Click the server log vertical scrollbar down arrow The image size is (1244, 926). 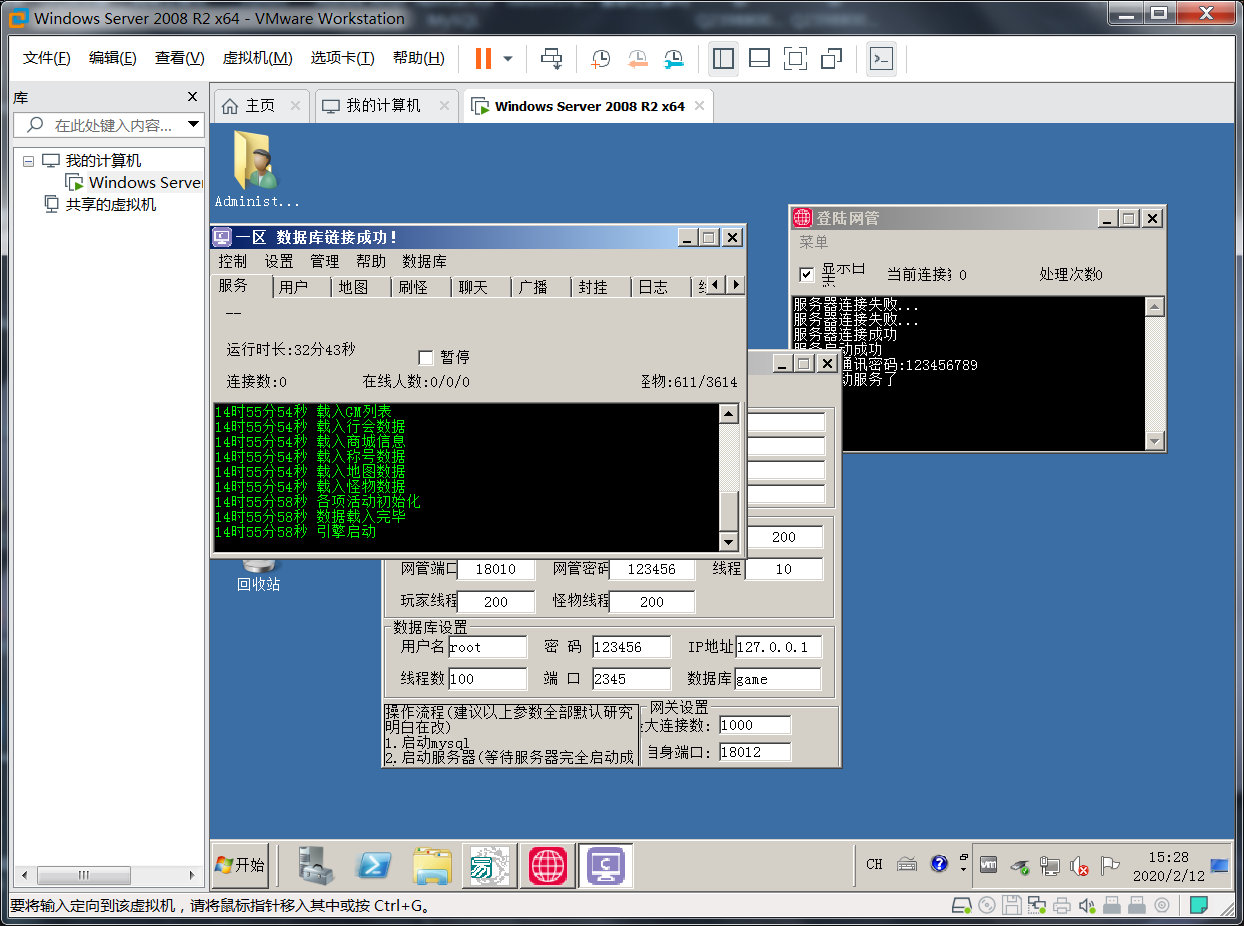pyautogui.click(x=729, y=541)
